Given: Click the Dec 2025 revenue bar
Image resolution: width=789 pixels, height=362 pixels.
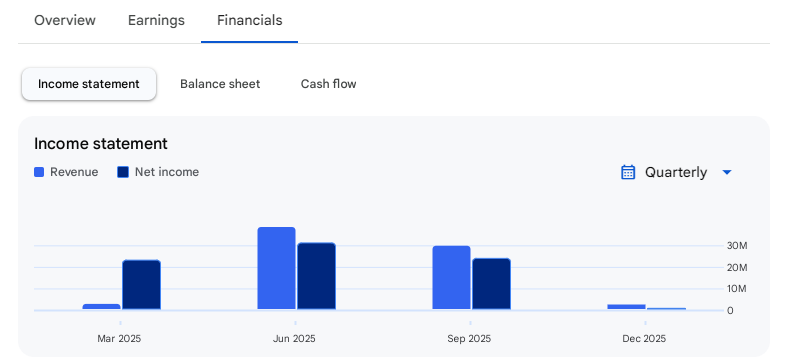Looking at the screenshot, I should pyautogui.click(x=626, y=307).
